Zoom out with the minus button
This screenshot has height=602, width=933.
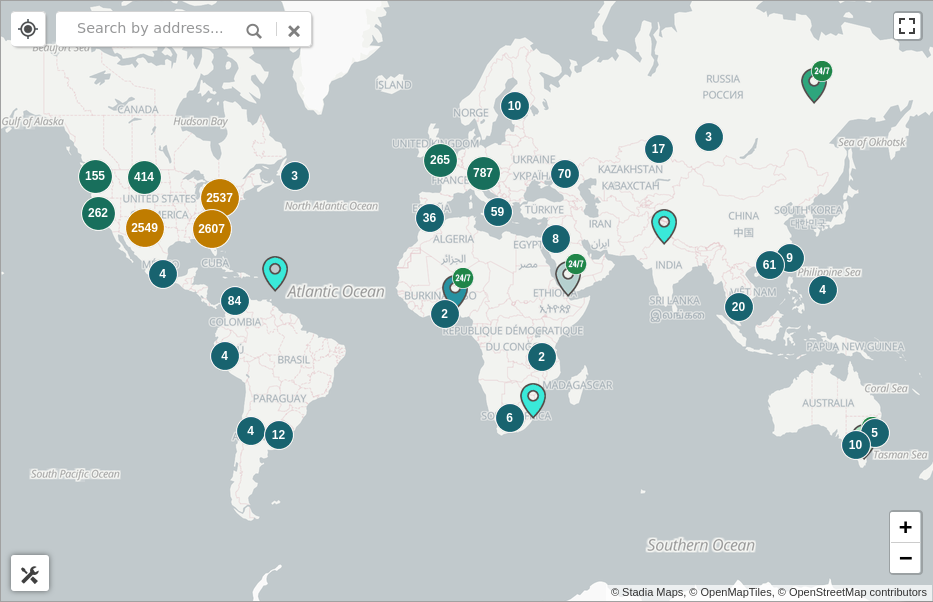(x=906, y=558)
